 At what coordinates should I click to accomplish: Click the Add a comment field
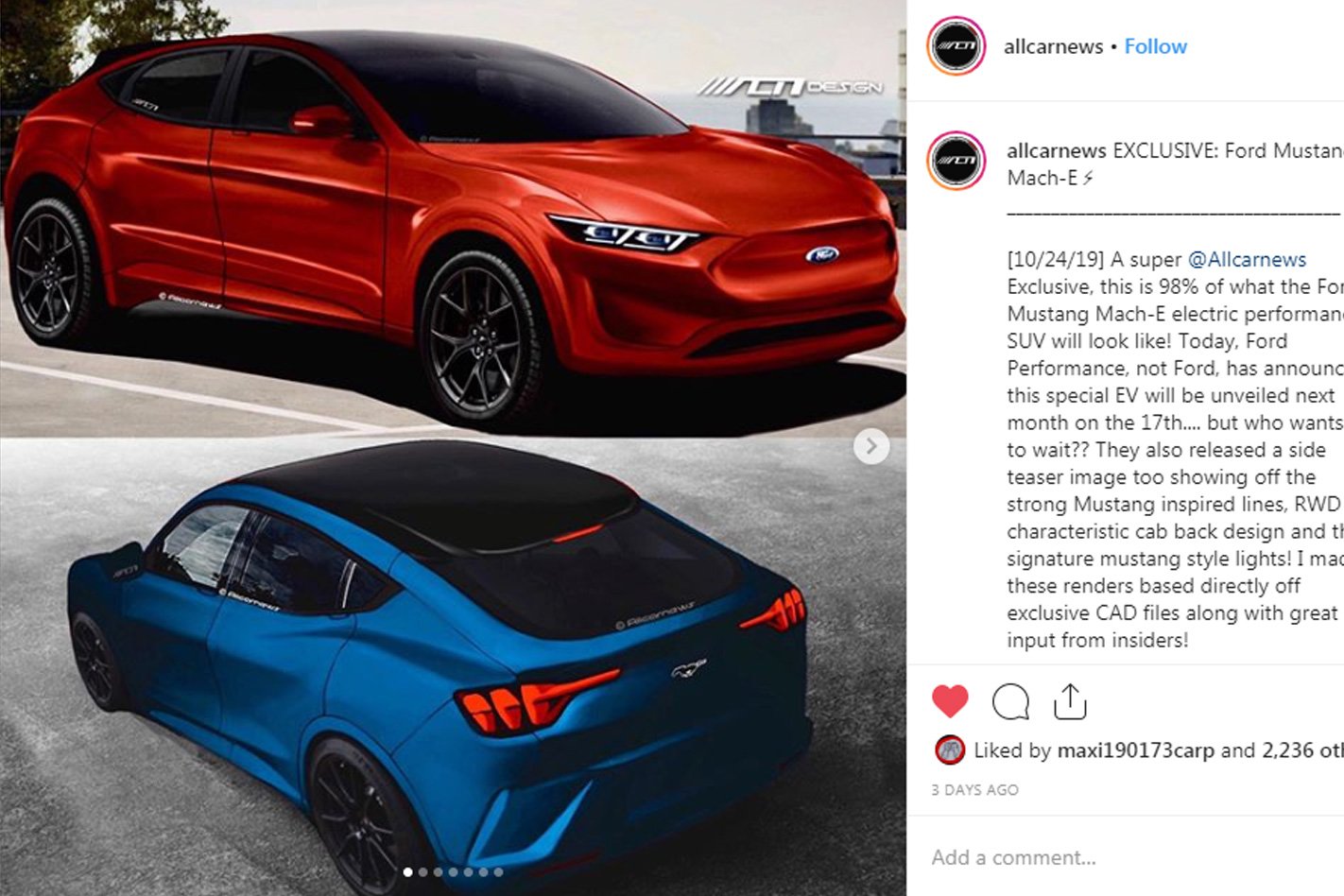point(1125,857)
